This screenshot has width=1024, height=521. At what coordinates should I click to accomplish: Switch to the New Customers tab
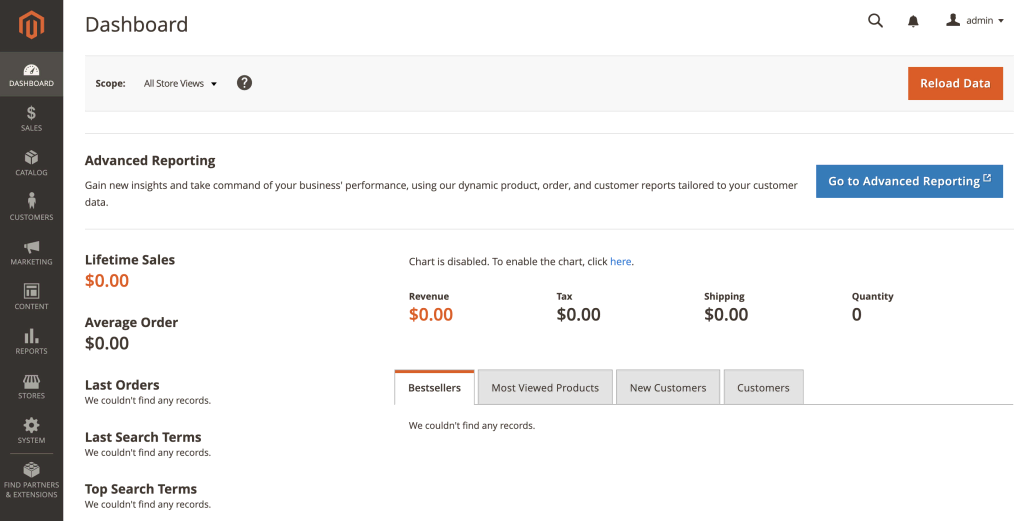click(667, 388)
